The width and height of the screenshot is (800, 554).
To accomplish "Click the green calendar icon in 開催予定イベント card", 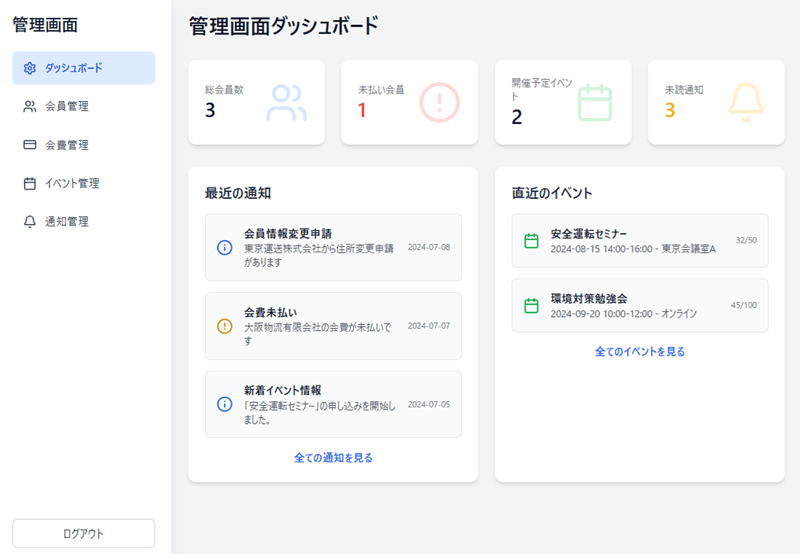I will point(595,103).
